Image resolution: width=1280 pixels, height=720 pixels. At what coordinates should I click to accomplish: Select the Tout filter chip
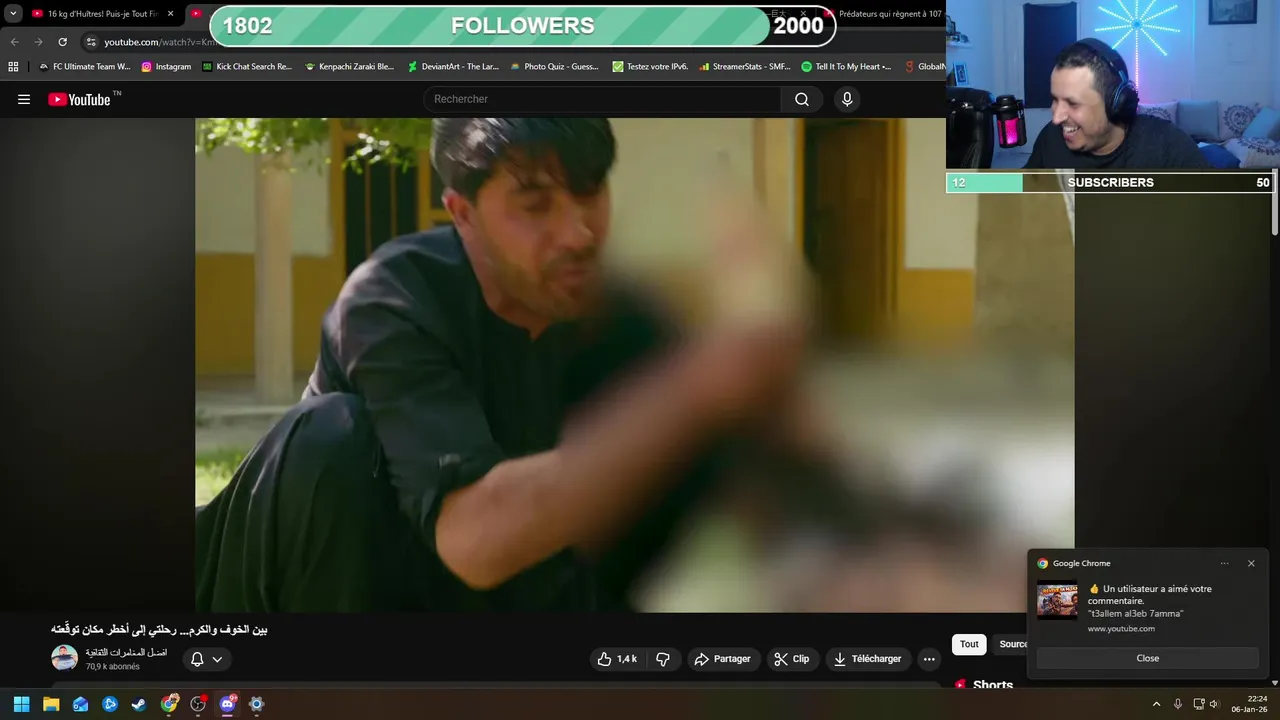click(x=969, y=644)
